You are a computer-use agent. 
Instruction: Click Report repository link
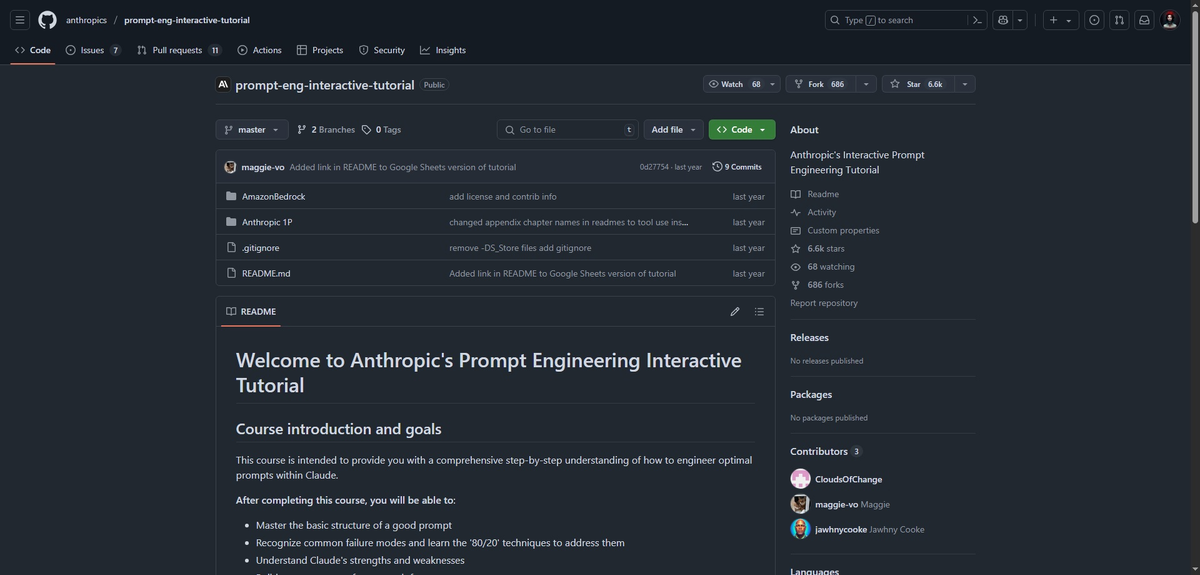pyautogui.click(x=824, y=303)
